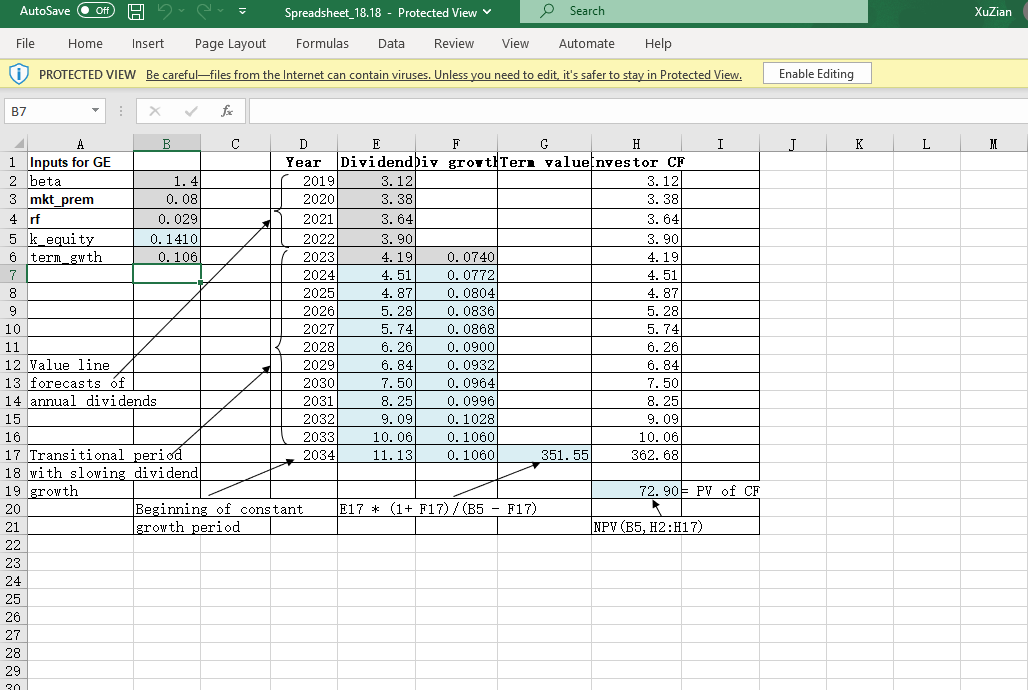
Task: Open the Customize Quick Access Toolbar dropdown
Action: pos(242,12)
